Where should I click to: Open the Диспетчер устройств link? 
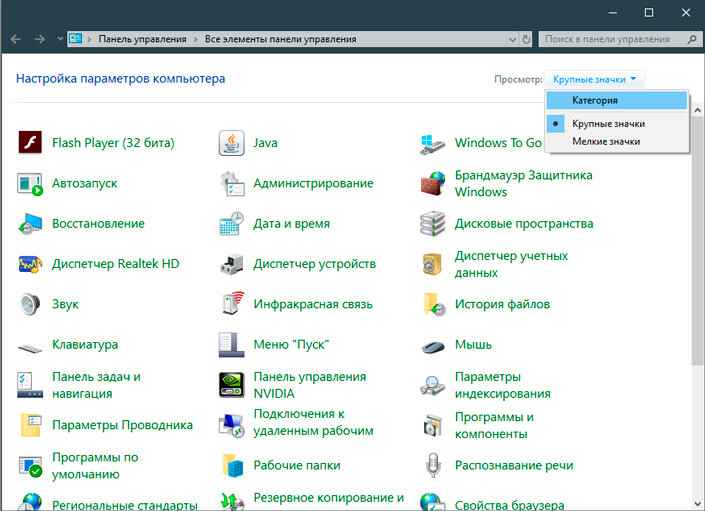pyautogui.click(x=314, y=264)
